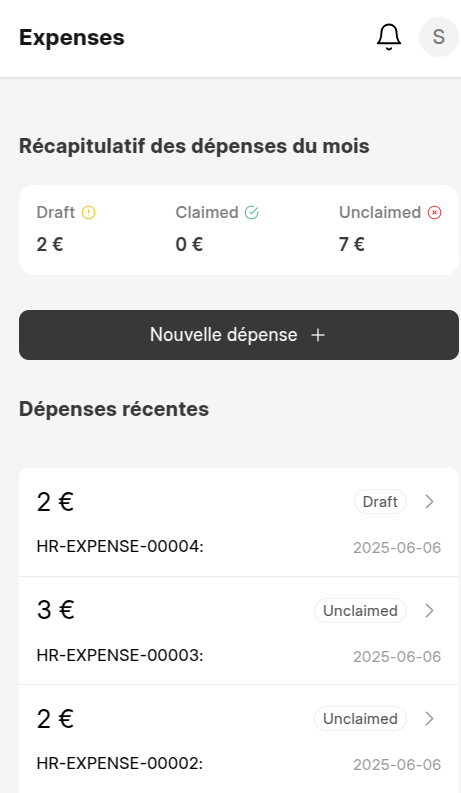
Task: Open the notifications bell
Action: click(x=389, y=37)
